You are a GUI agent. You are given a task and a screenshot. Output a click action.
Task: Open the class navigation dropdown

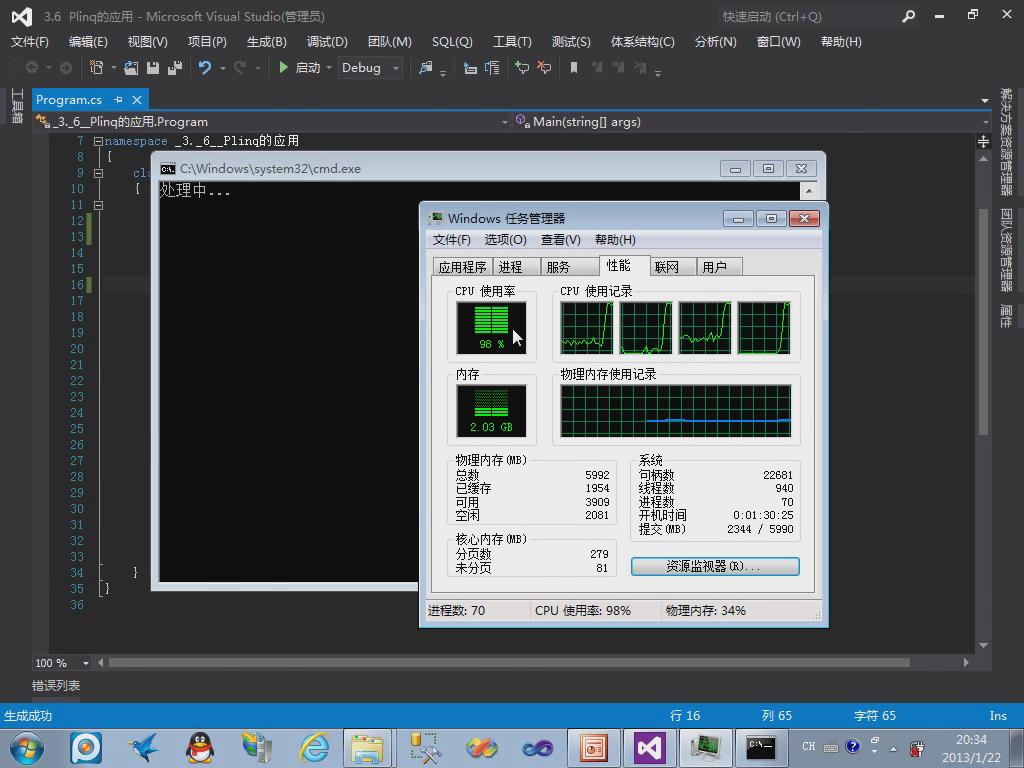coord(505,122)
